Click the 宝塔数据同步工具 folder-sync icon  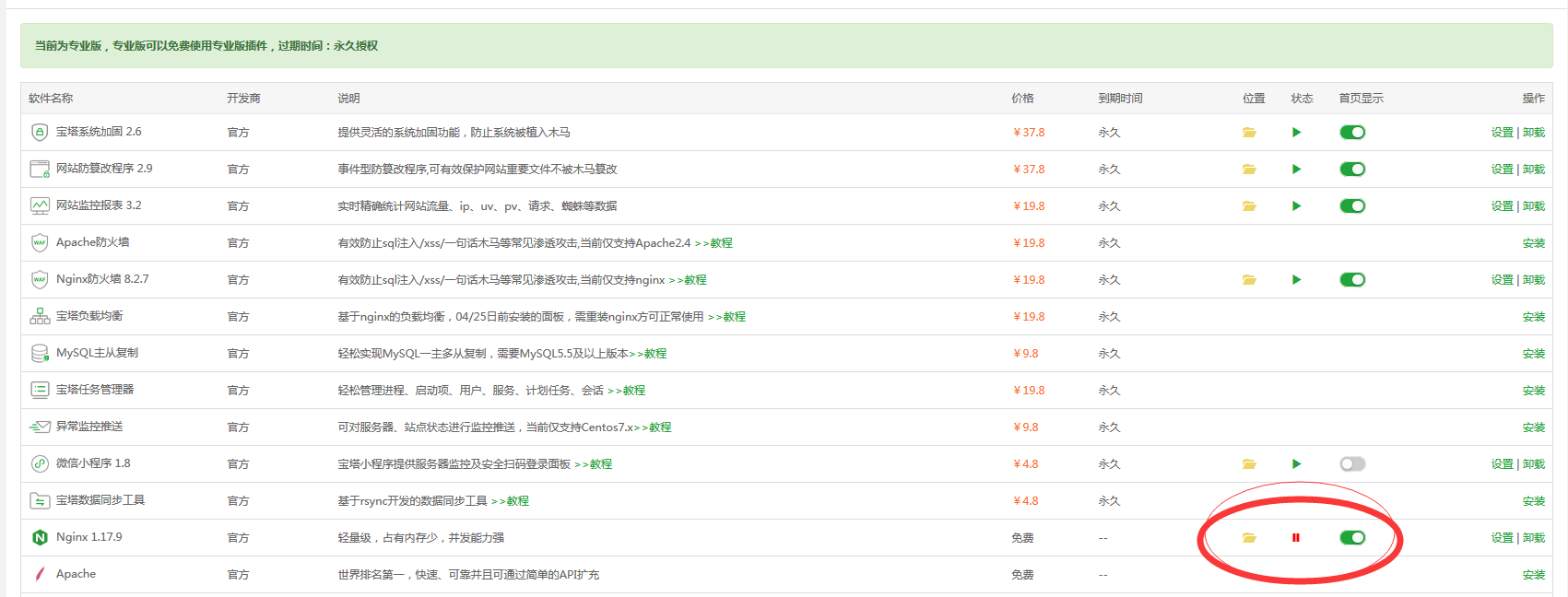[40, 500]
